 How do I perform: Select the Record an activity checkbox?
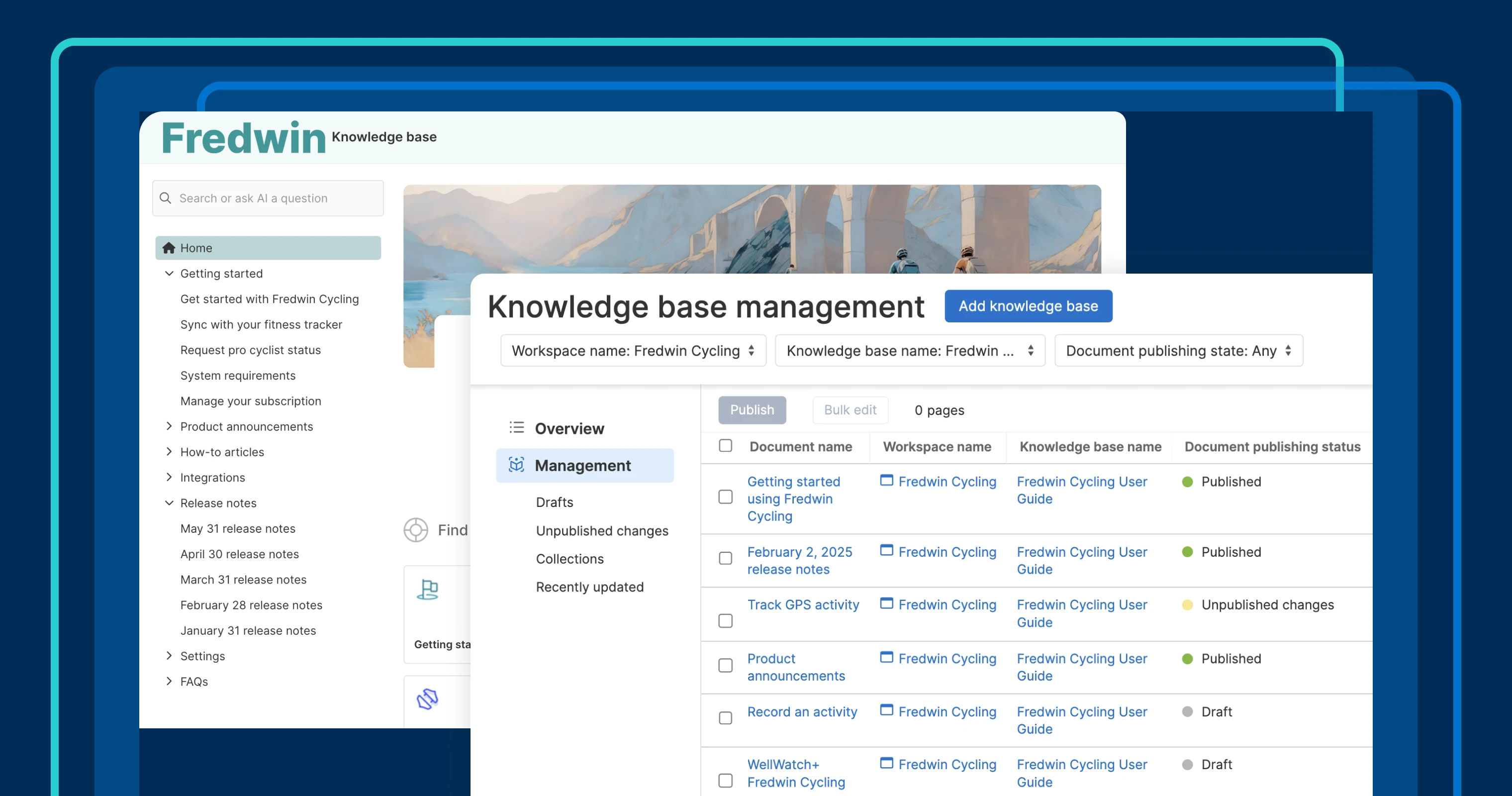tap(726, 717)
